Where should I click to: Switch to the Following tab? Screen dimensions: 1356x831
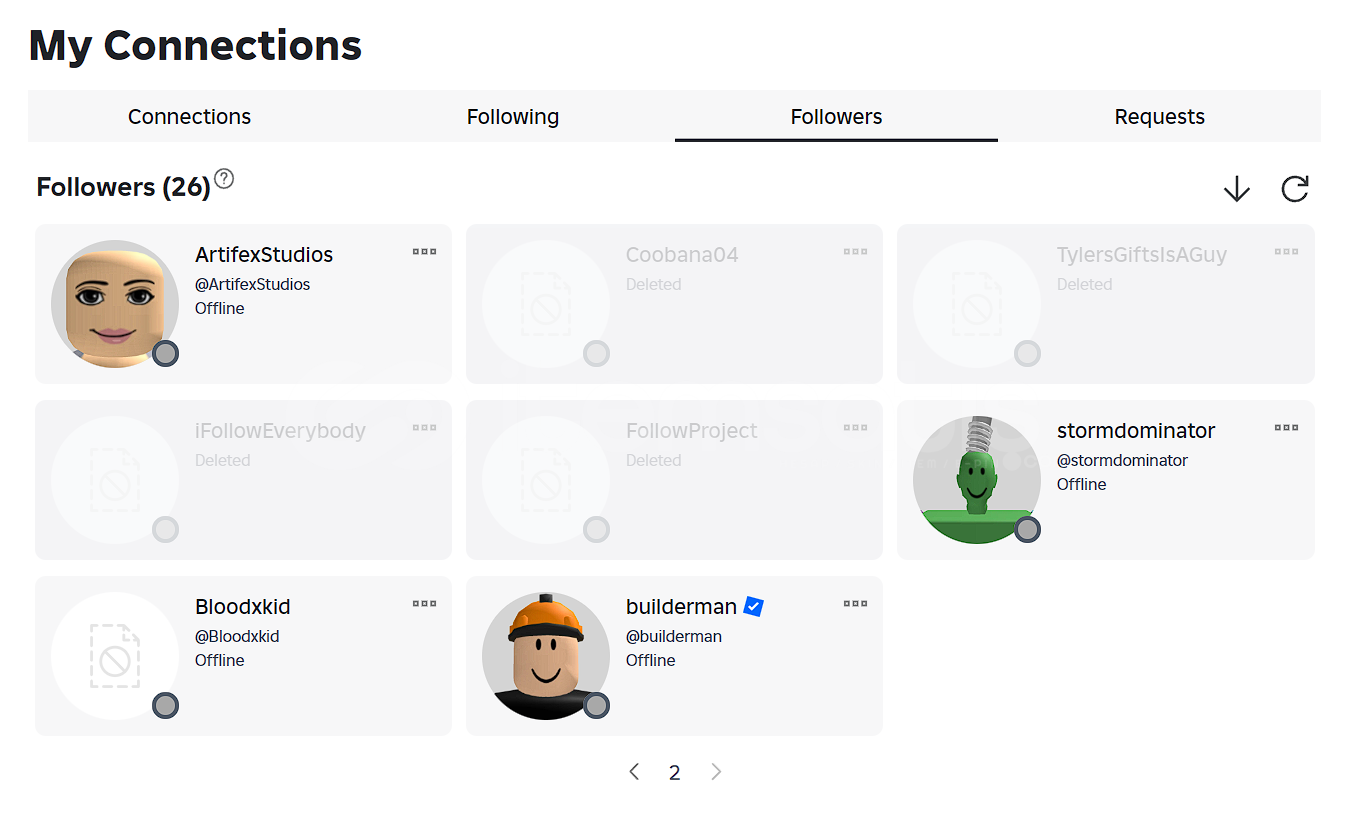pyautogui.click(x=512, y=117)
